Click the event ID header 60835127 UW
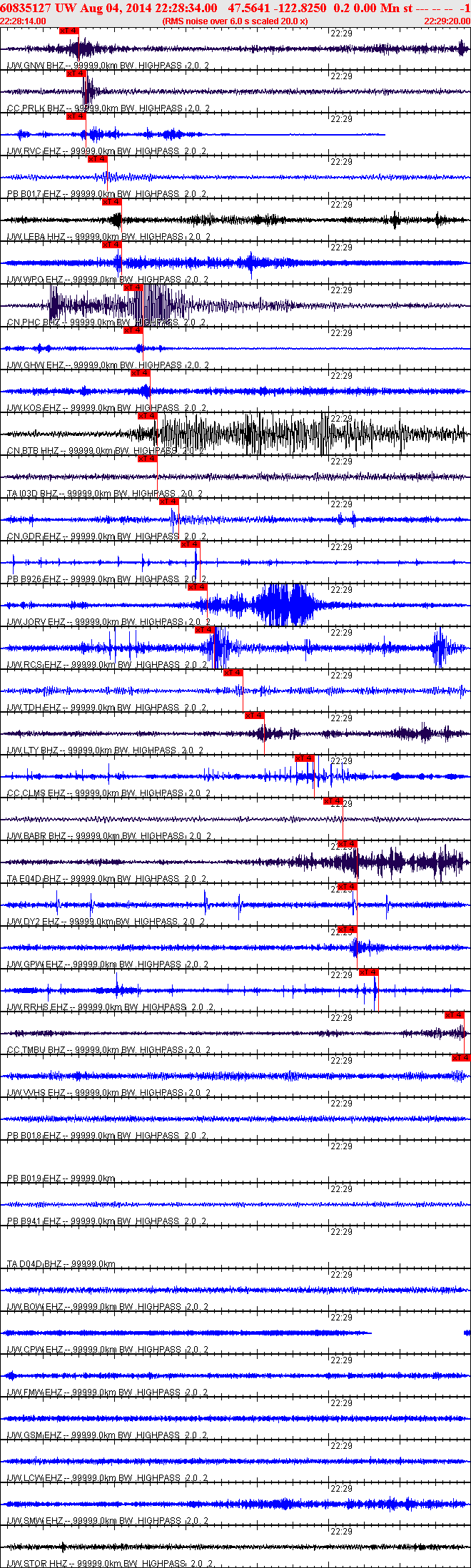 (x=39, y=8)
